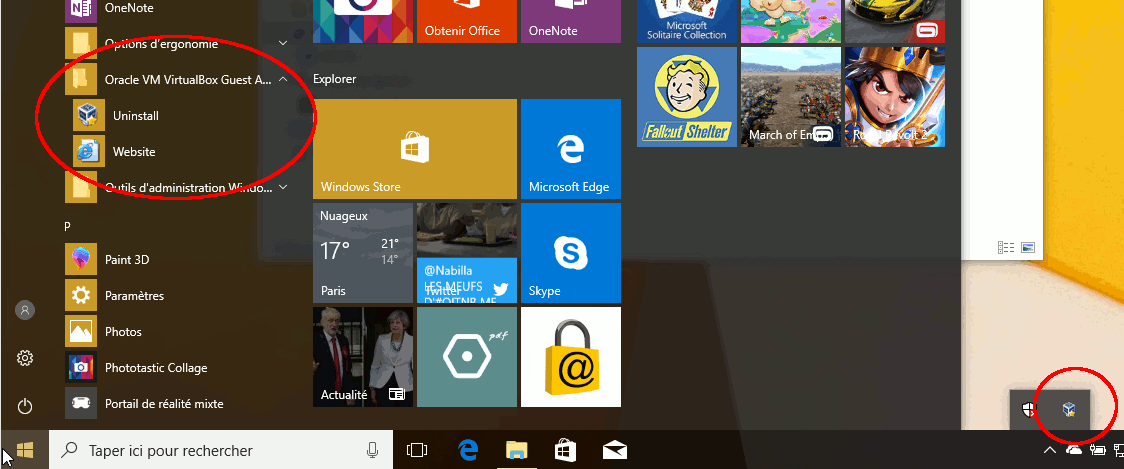Image resolution: width=1124 pixels, height=469 pixels.
Task: Expand the Options d'ergonomie folder chevron
Action: [x=283, y=44]
